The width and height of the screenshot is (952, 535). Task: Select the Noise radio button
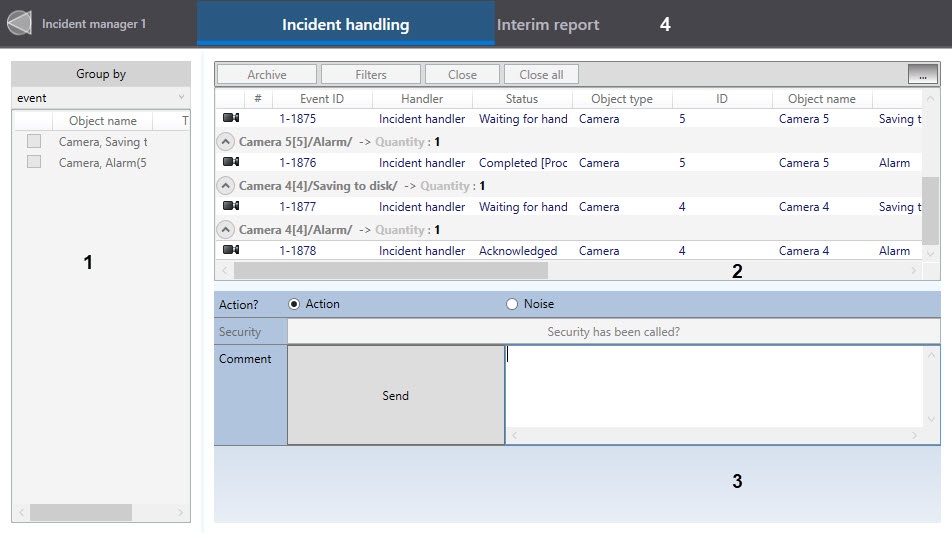click(x=512, y=304)
